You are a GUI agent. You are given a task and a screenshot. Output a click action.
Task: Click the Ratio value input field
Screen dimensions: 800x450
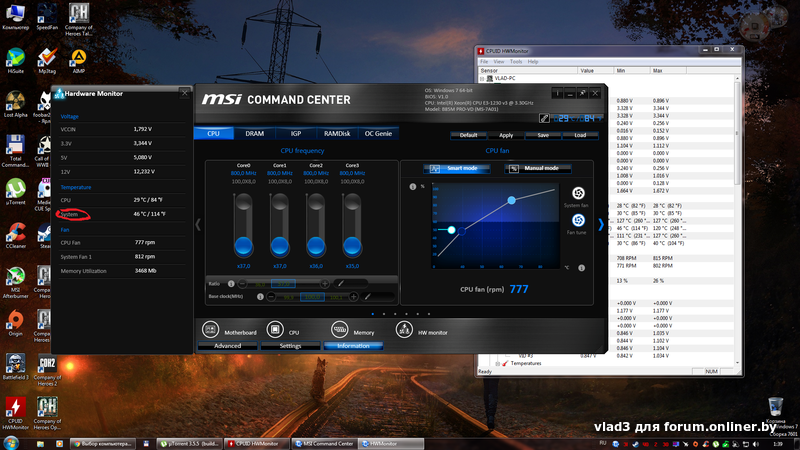click(x=283, y=284)
